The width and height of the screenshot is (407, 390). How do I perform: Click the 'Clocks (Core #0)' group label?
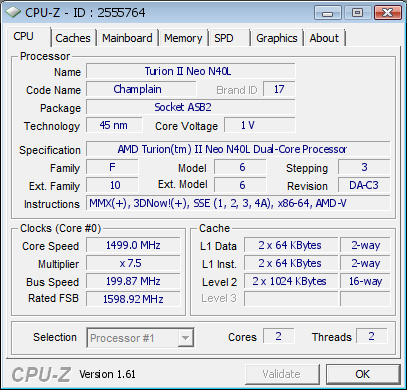60,228
